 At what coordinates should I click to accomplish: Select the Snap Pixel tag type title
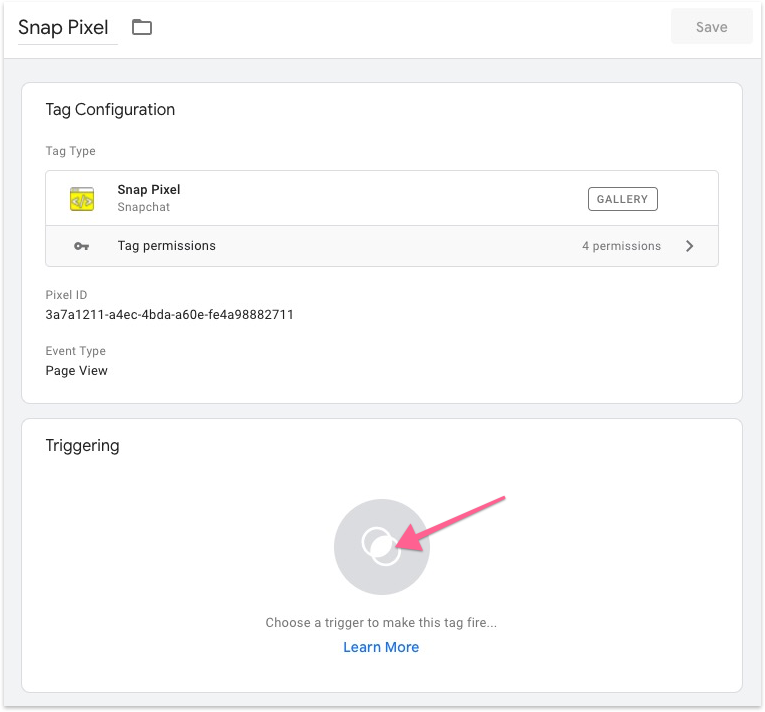click(149, 190)
